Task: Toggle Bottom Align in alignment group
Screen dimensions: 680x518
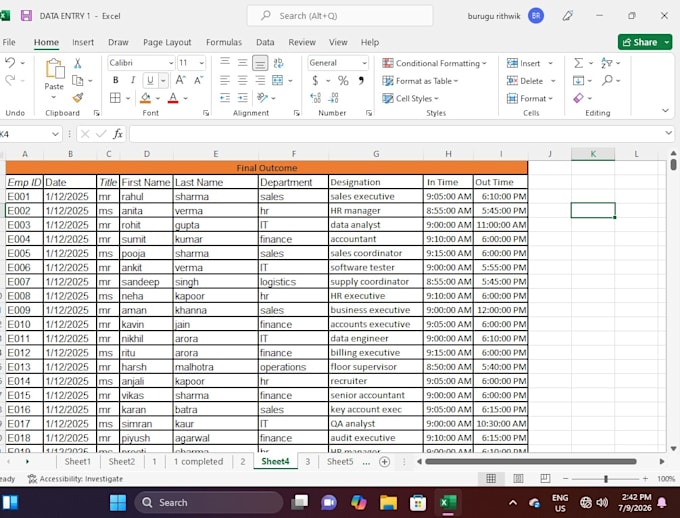Action: point(260,63)
